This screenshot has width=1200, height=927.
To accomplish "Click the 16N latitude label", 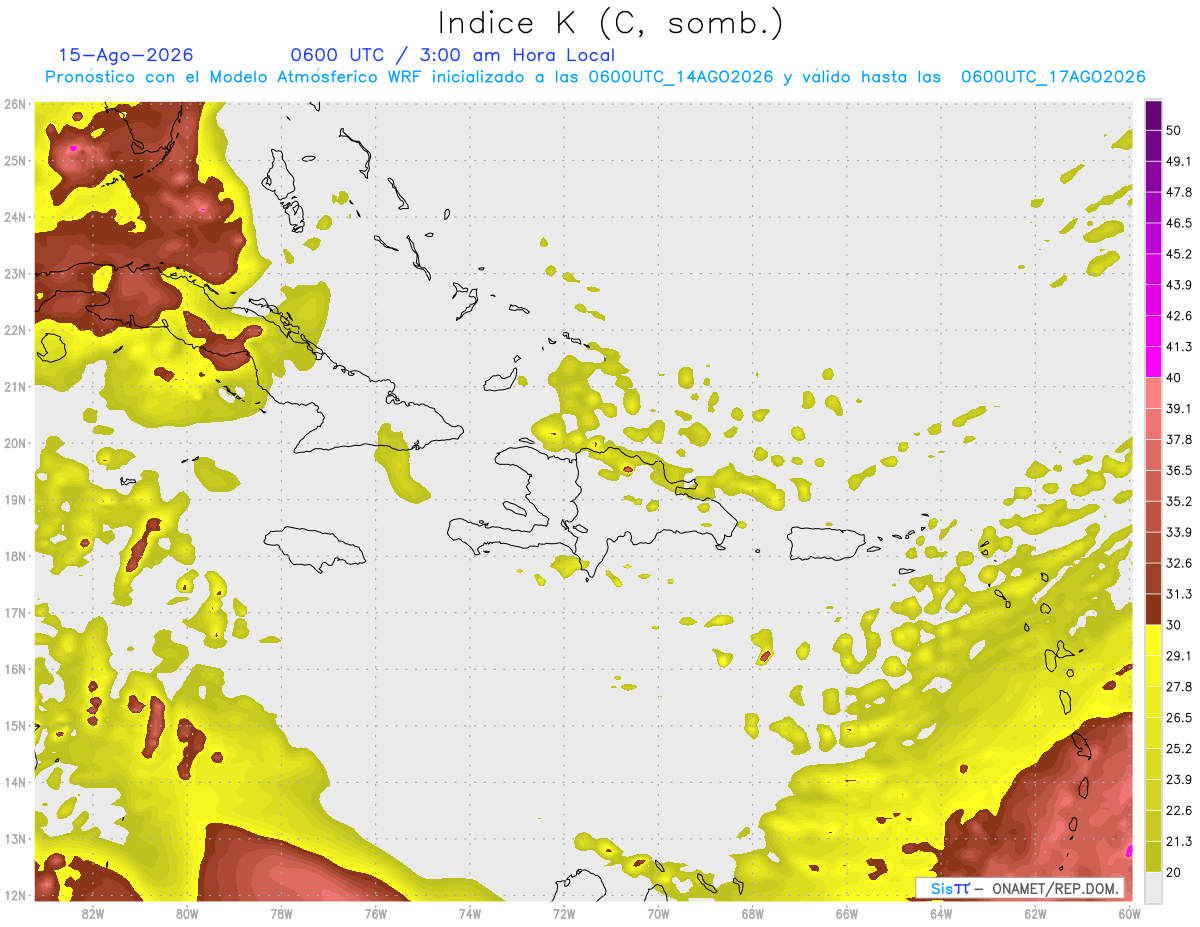I will [x=14, y=669].
